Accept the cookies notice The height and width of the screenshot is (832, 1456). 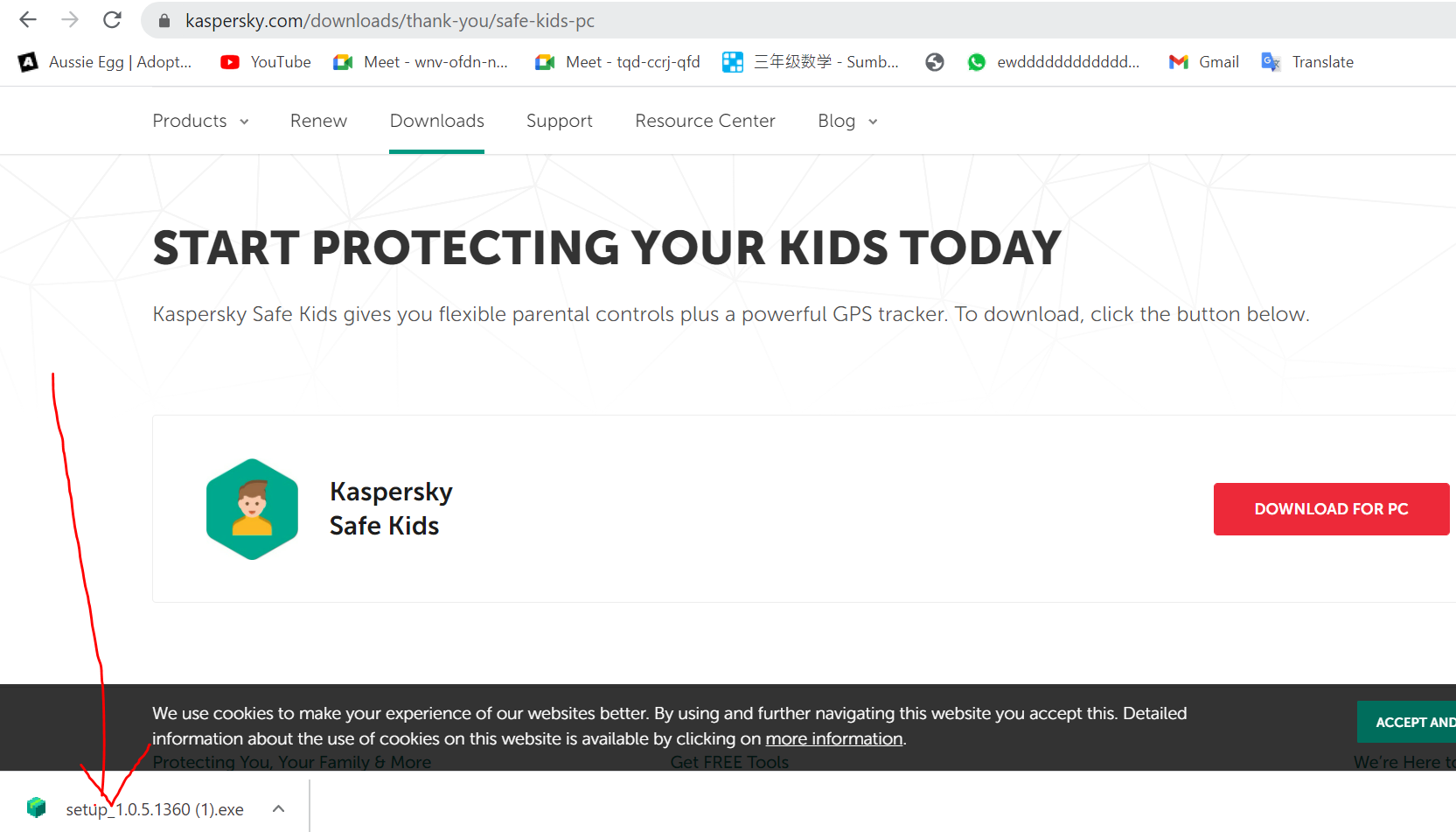[1410, 722]
